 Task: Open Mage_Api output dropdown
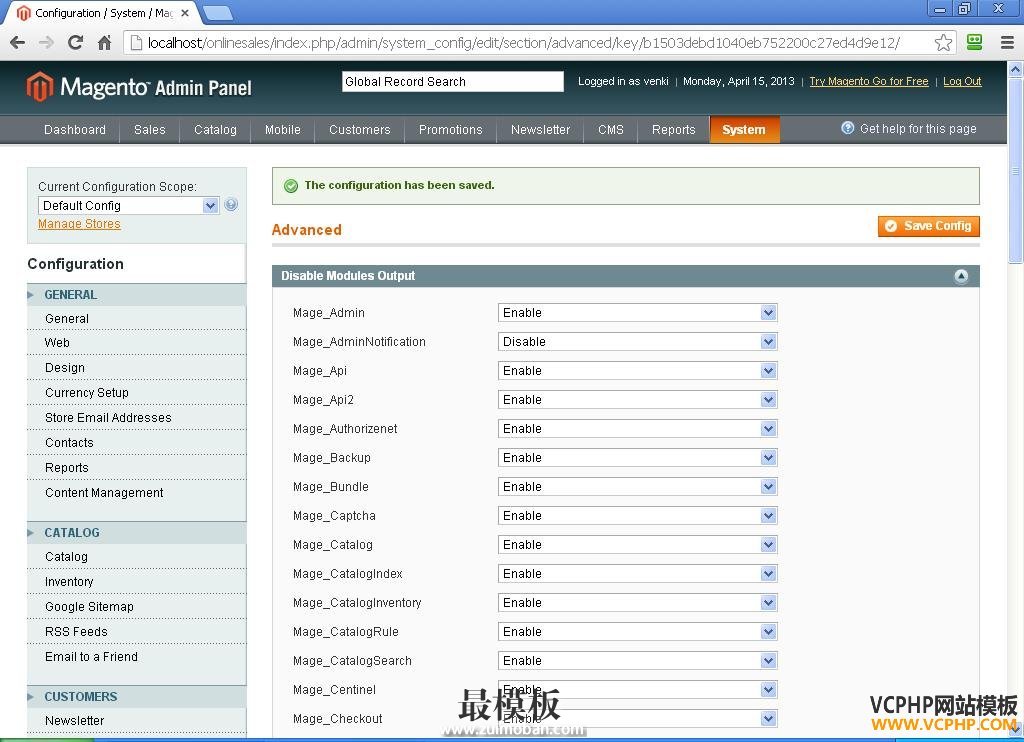point(637,371)
